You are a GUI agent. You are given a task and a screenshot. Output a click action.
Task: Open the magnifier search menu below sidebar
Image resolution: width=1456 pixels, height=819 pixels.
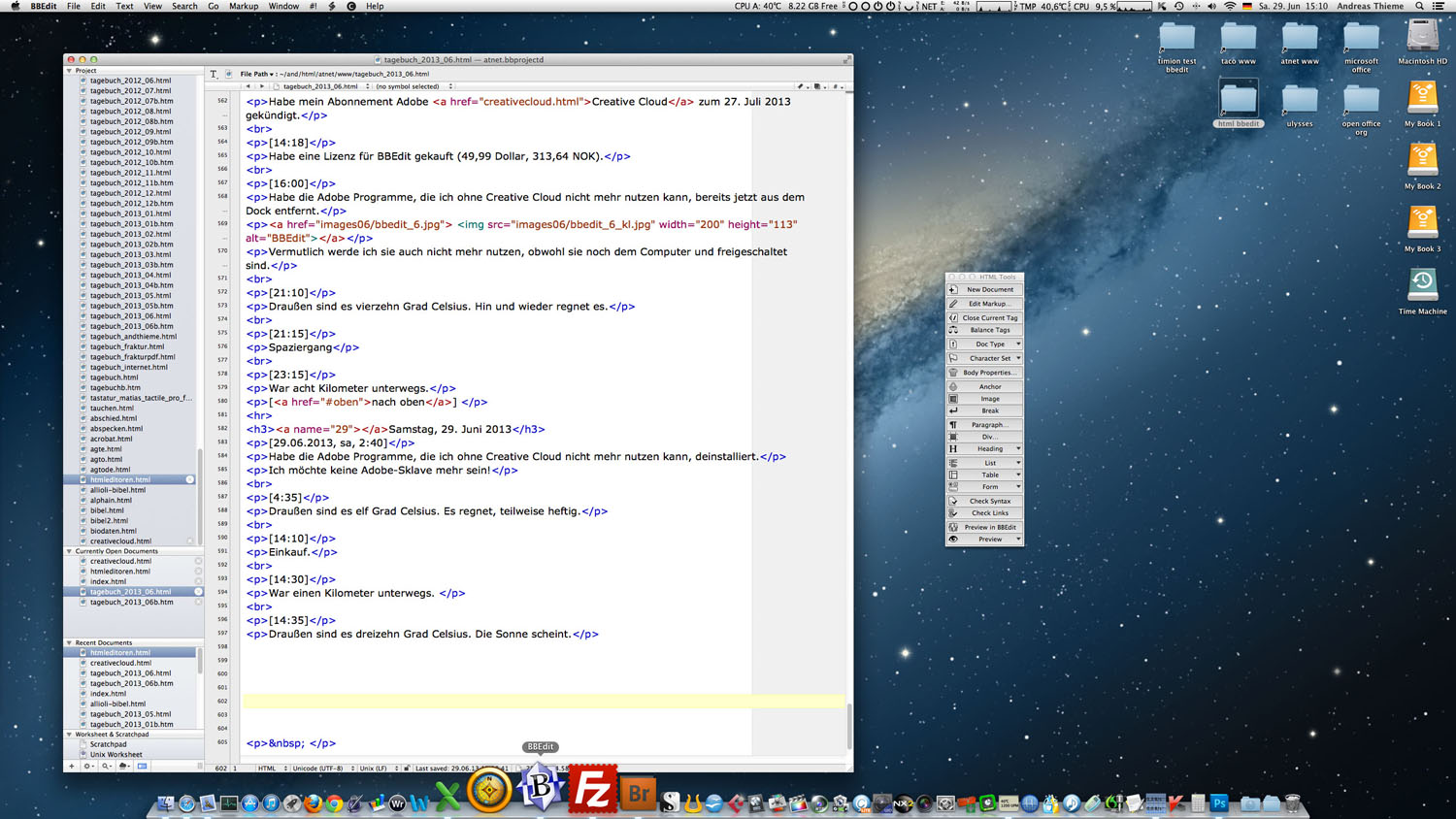(x=106, y=767)
